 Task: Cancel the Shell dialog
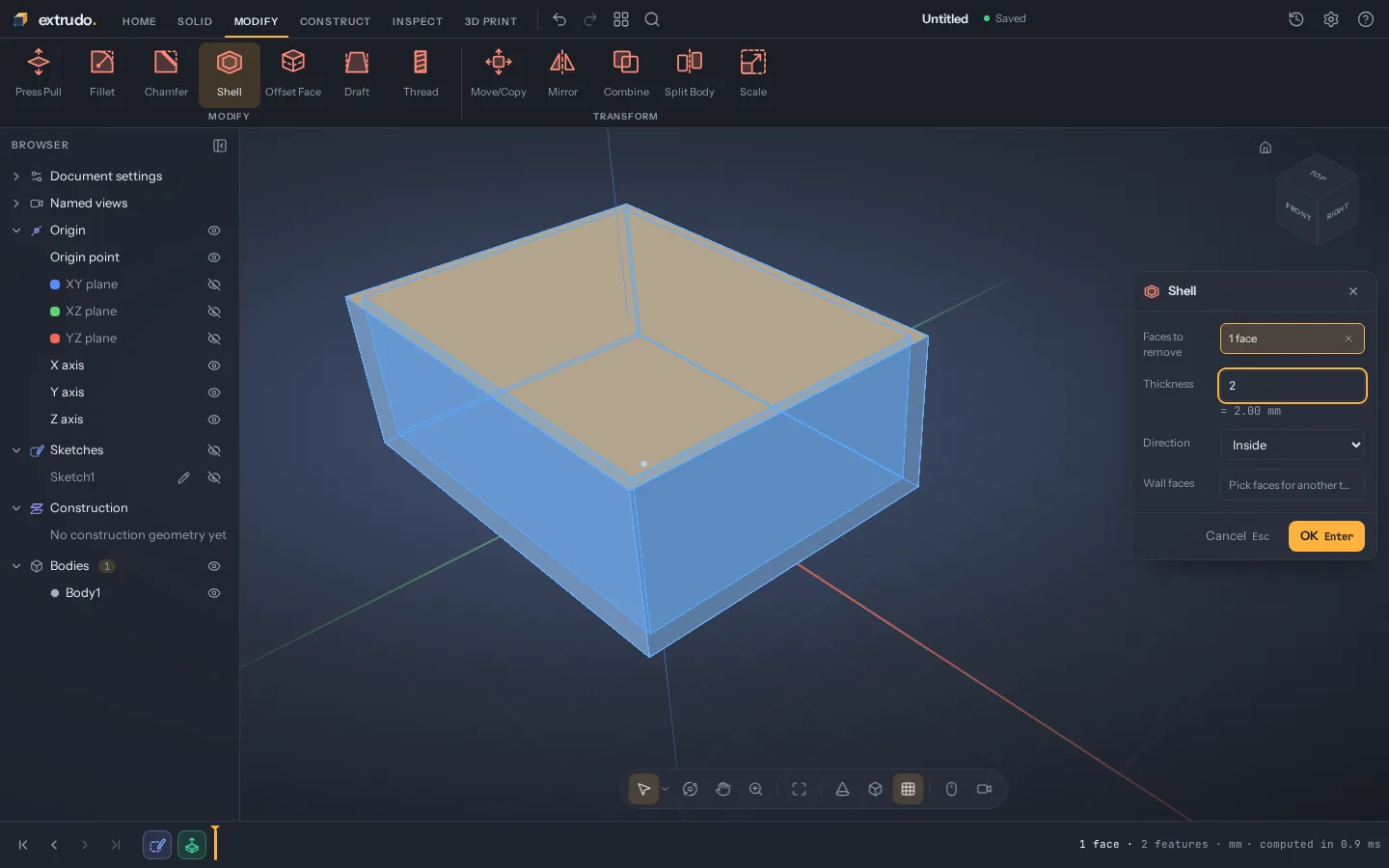click(1237, 536)
